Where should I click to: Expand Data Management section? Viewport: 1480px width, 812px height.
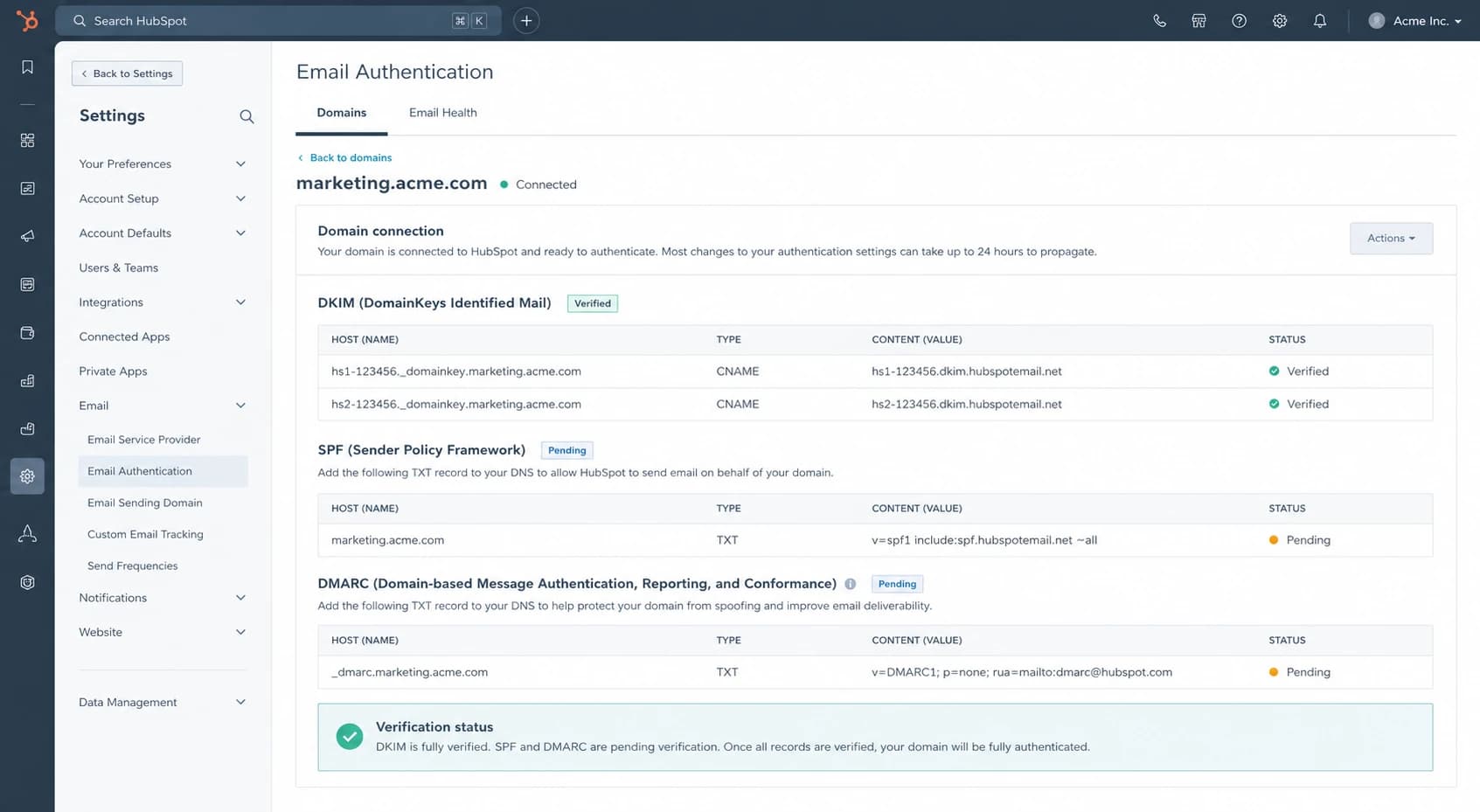[x=163, y=702]
